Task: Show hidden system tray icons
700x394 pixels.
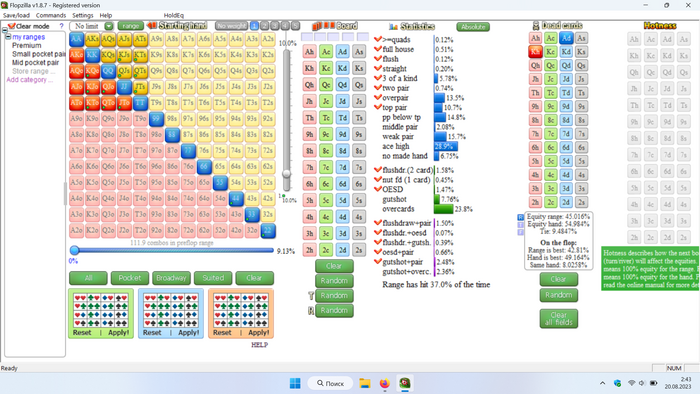Action: [602, 383]
